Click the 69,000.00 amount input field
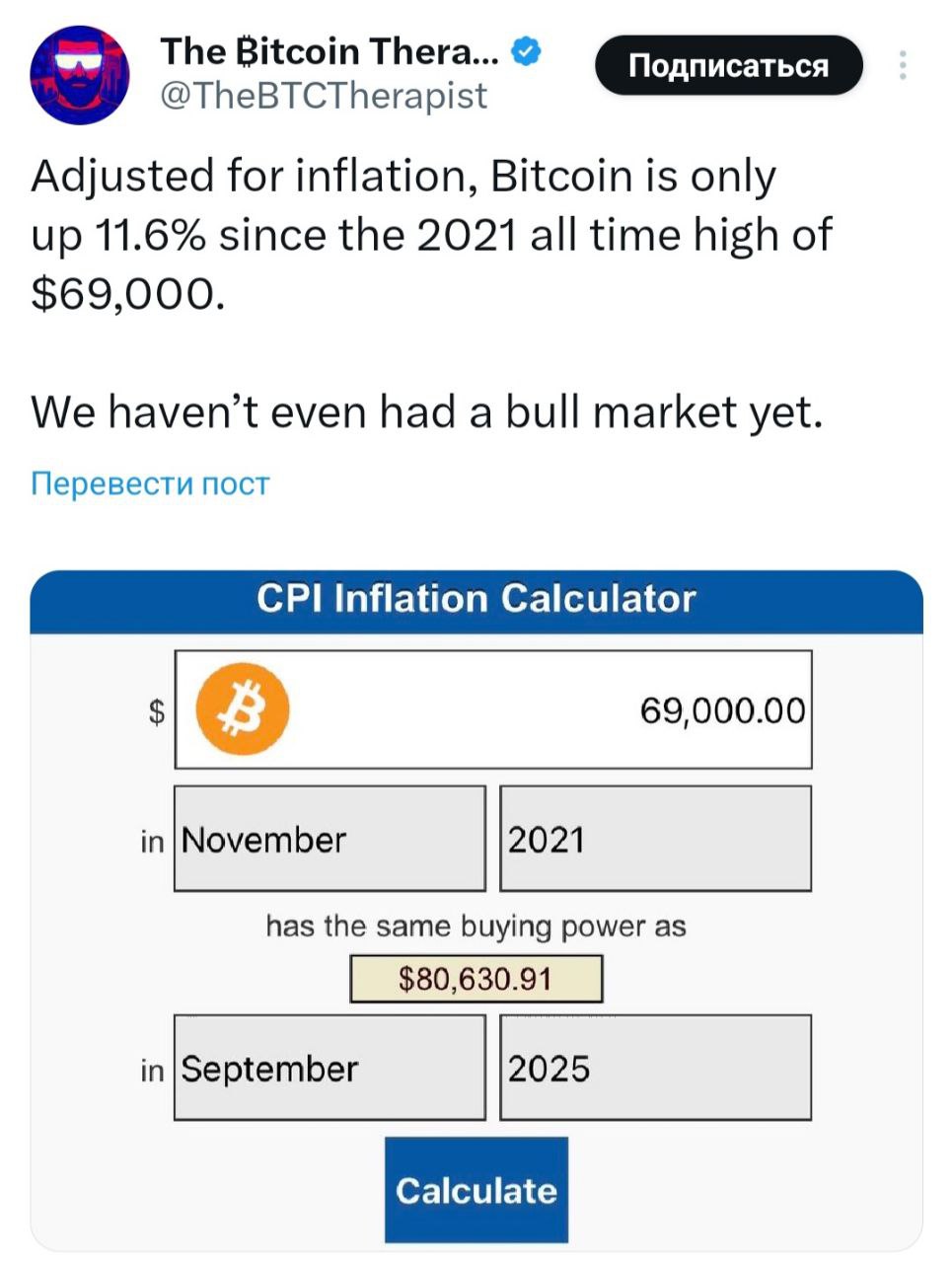The width and height of the screenshot is (952, 1263). pos(592,710)
